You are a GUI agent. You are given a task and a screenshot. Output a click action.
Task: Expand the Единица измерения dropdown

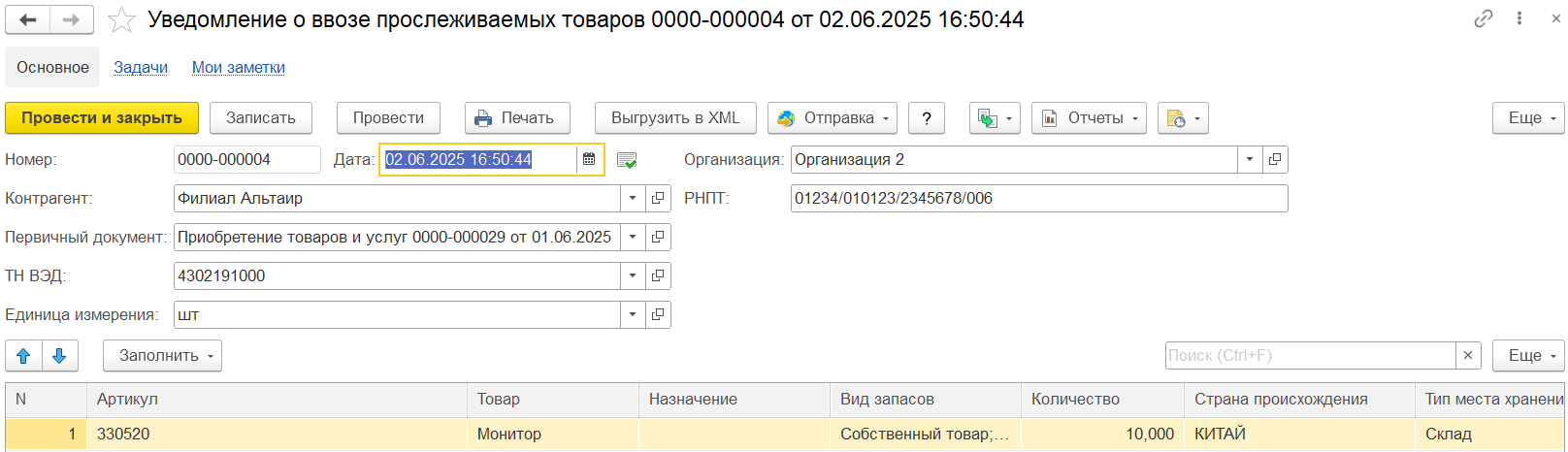633,314
